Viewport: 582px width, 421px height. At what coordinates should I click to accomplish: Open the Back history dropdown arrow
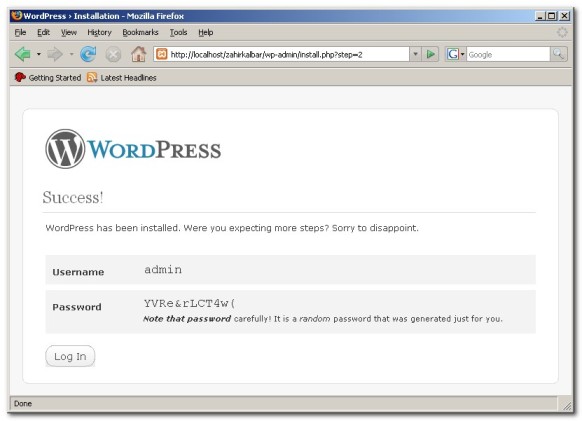tap(39, 54)
